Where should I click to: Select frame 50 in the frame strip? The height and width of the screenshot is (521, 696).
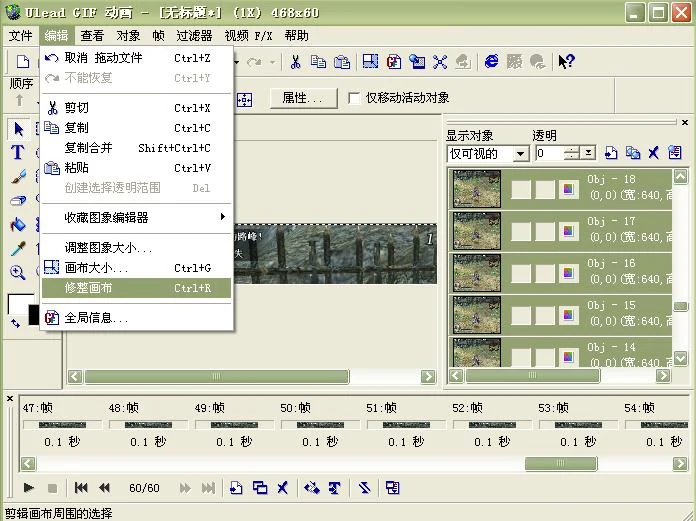[320, 425]
